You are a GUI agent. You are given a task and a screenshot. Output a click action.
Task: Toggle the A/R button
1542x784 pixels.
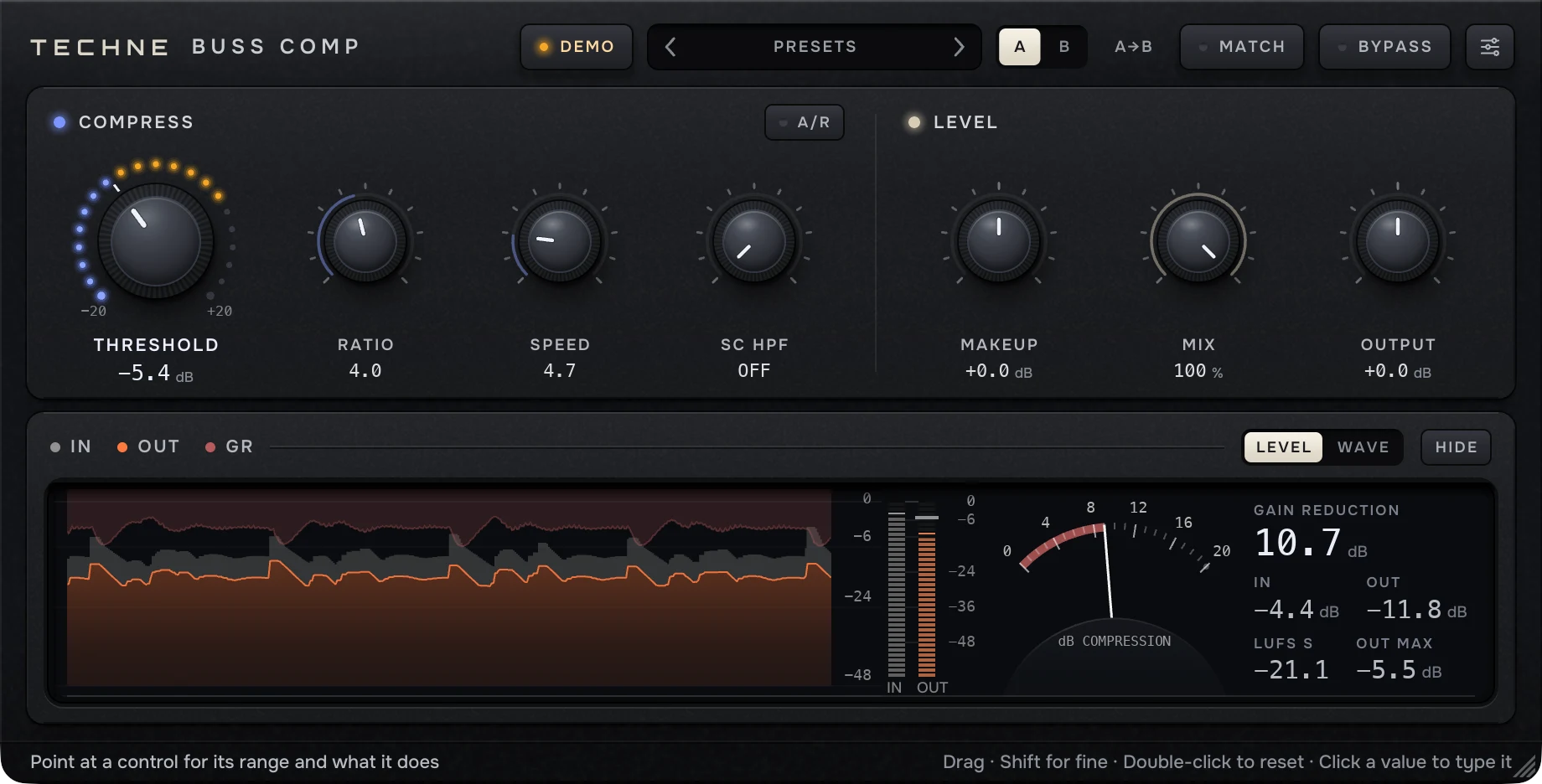pyautogui.click(x=805, y=122)
